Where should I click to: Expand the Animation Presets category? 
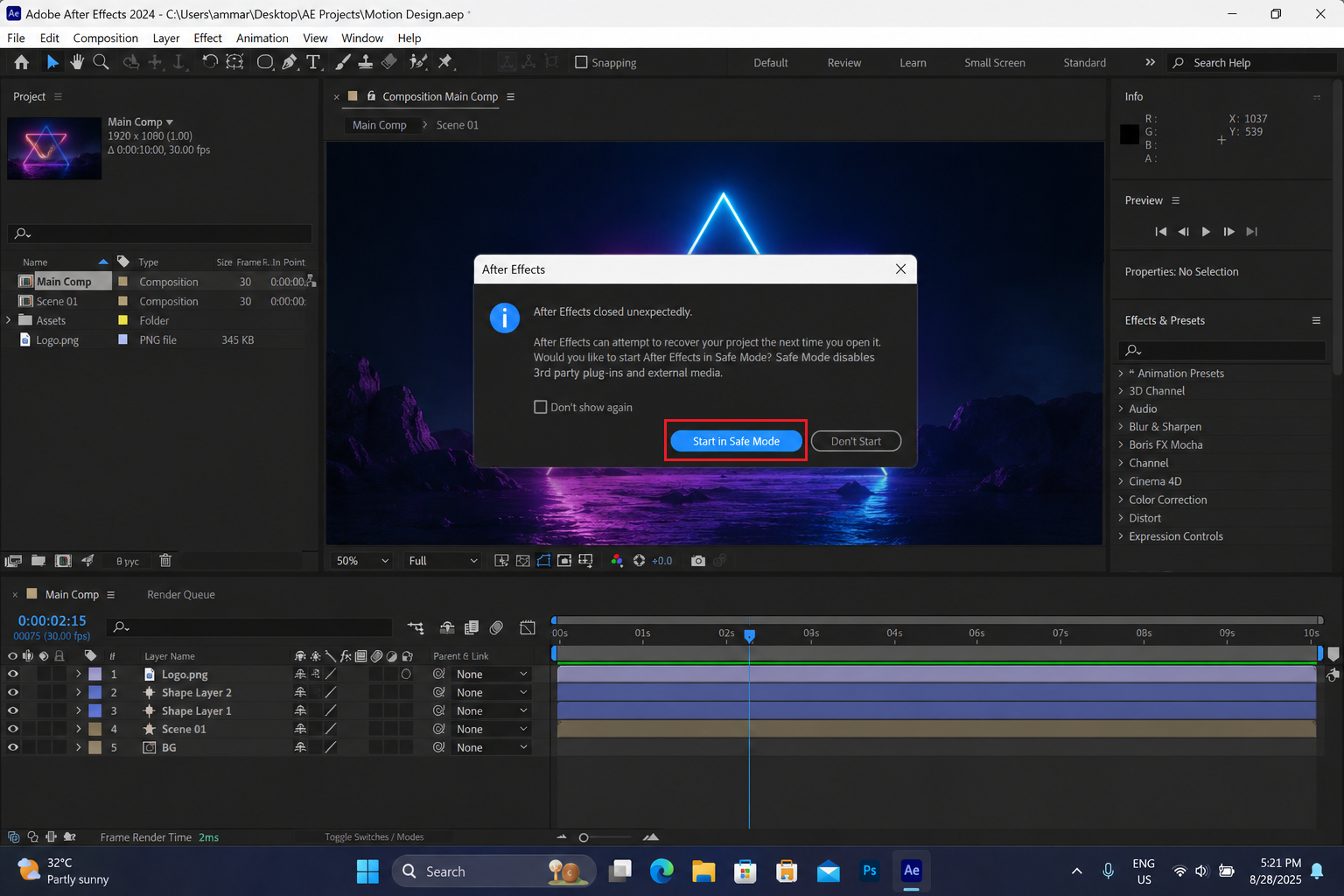(x=1121, y=374)
